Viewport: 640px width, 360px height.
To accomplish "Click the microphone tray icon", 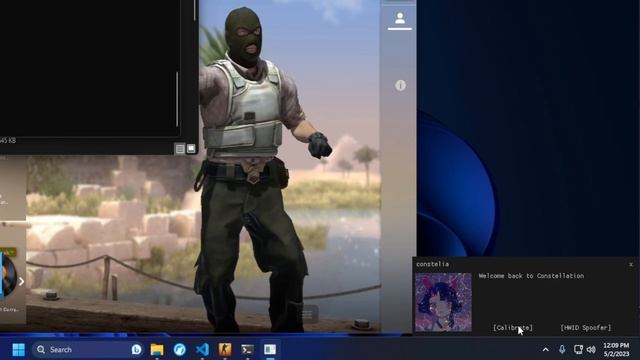I will coord(562,349).
